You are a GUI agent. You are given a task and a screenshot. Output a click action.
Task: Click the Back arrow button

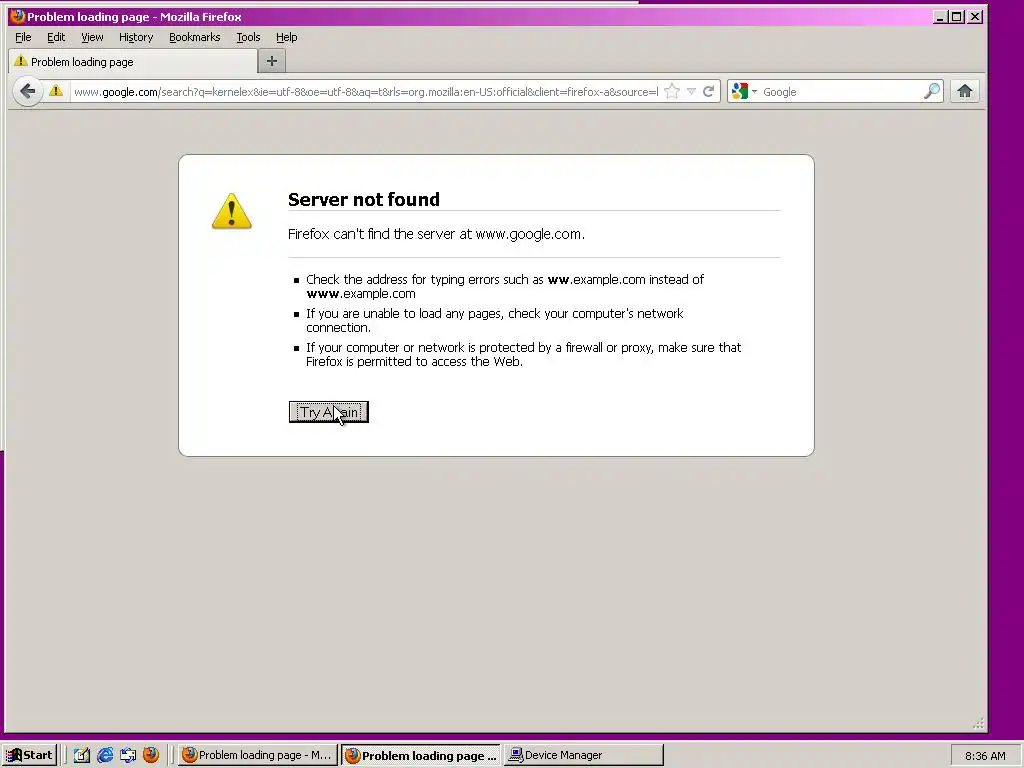(27, 91)
